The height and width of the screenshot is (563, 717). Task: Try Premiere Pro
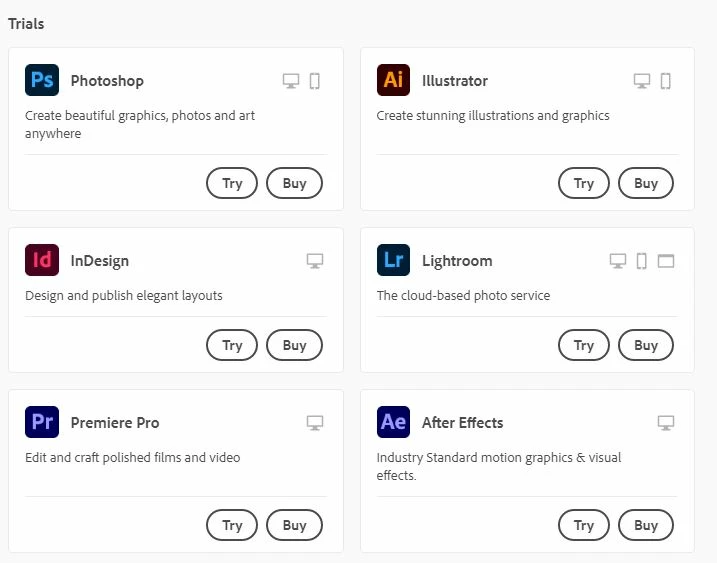[232, 525]
